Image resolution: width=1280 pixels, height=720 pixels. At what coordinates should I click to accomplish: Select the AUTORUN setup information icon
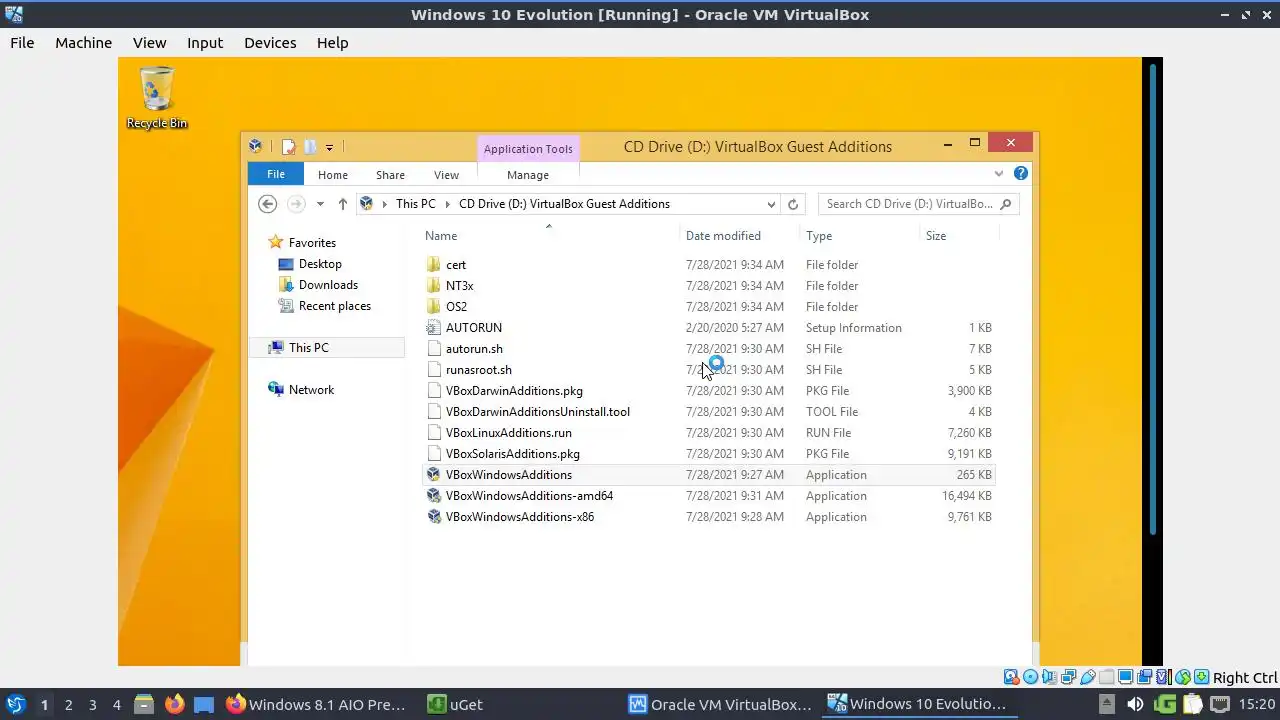[433, 328]
